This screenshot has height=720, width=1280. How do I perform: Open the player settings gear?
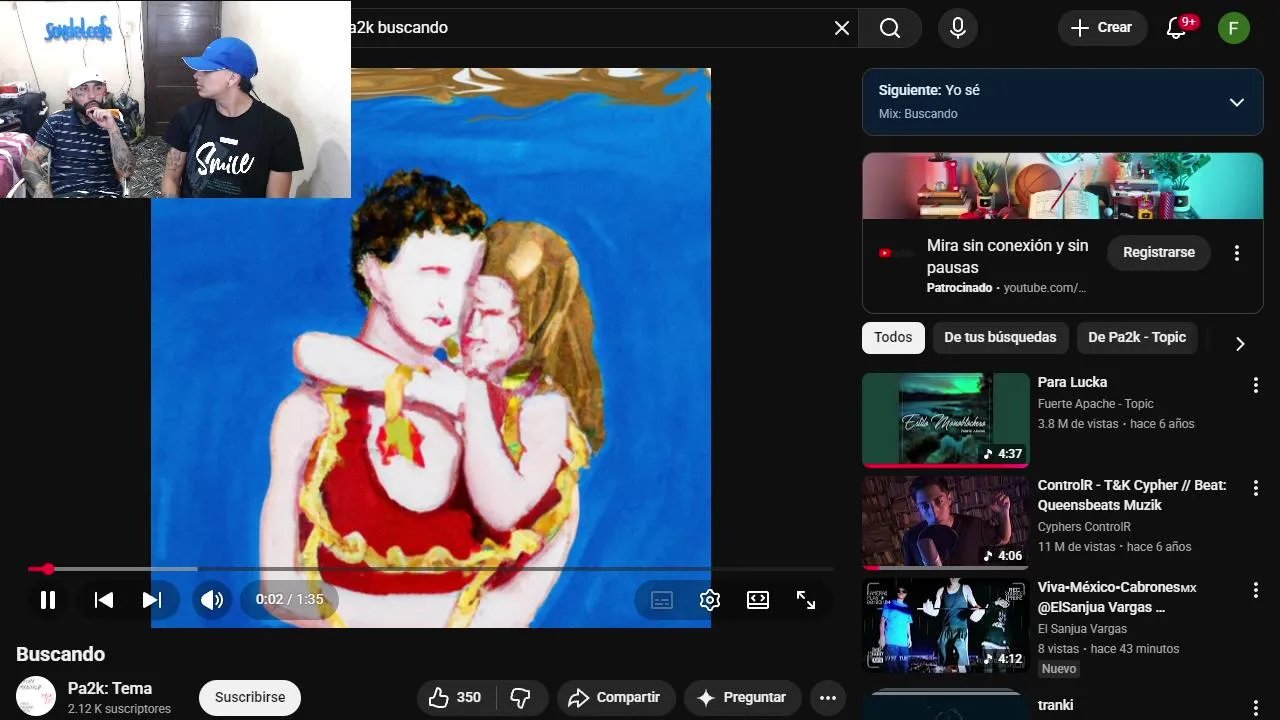coord(710,600)
